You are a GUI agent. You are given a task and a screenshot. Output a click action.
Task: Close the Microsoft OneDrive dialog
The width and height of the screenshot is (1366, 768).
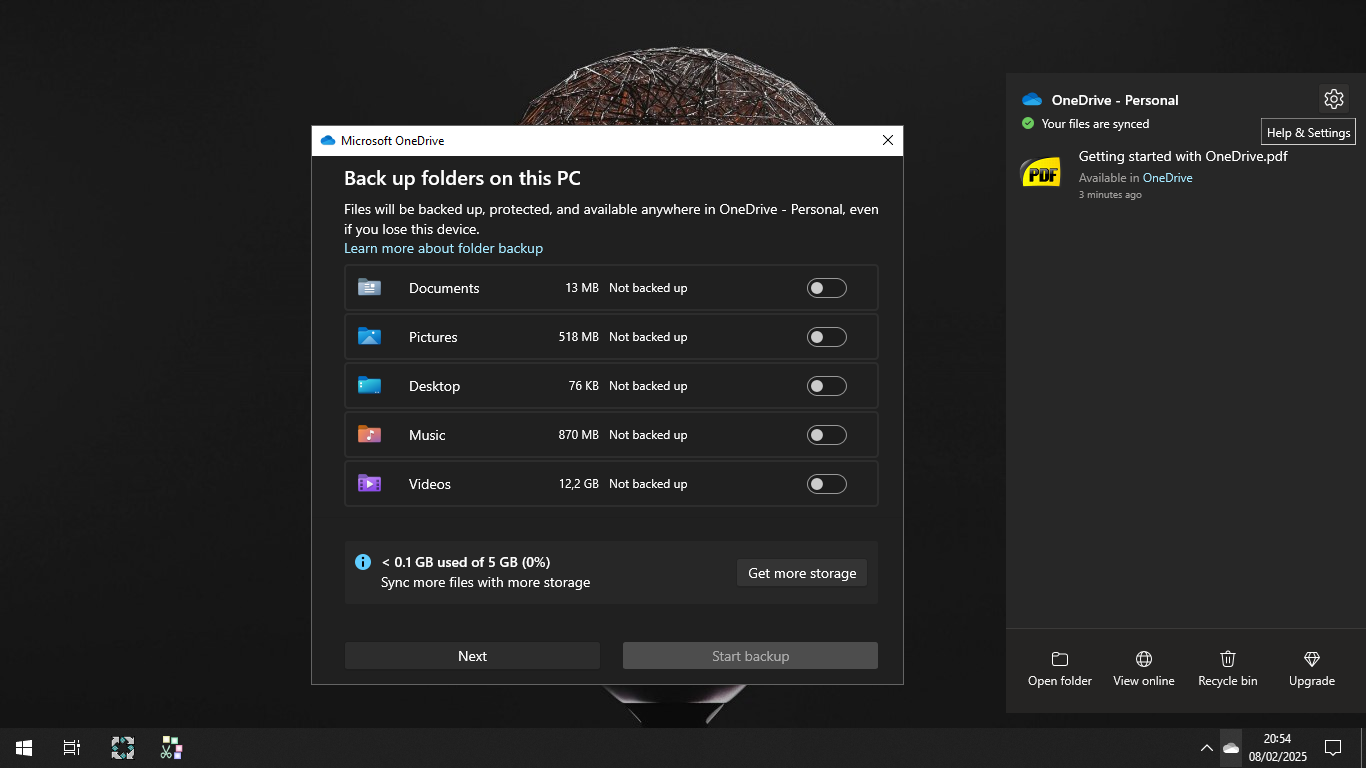(887, 141)
